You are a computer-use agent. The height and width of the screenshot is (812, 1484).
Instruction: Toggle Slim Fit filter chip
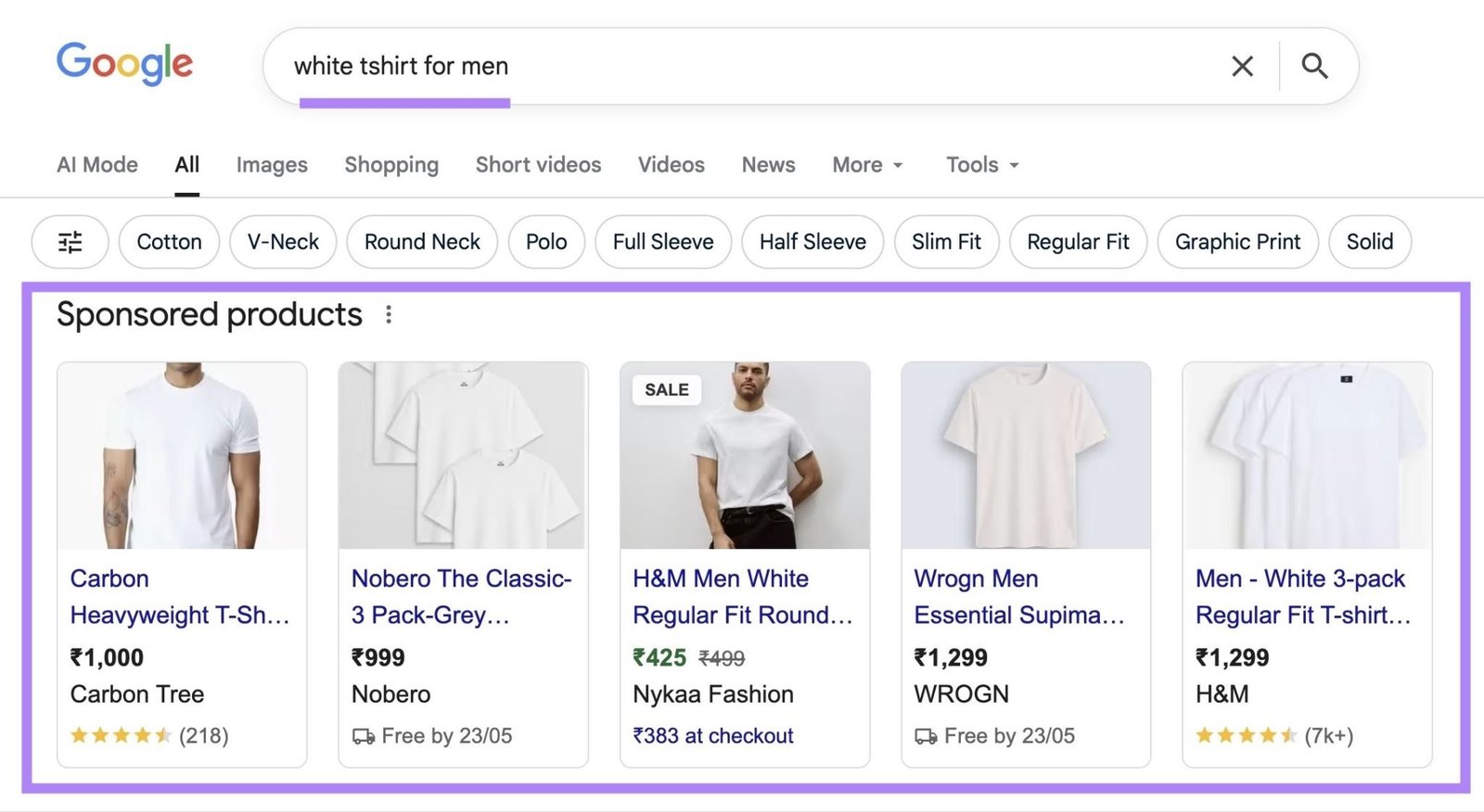coord(946,242)
